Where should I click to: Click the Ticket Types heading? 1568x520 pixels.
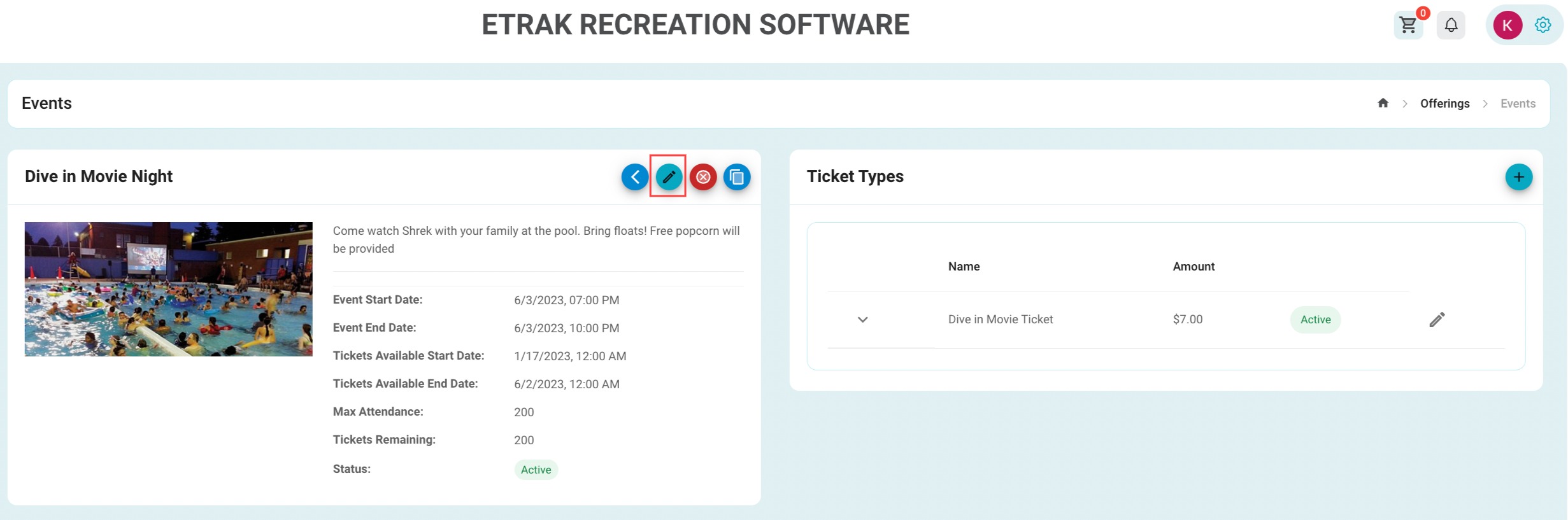coord(855,176)
